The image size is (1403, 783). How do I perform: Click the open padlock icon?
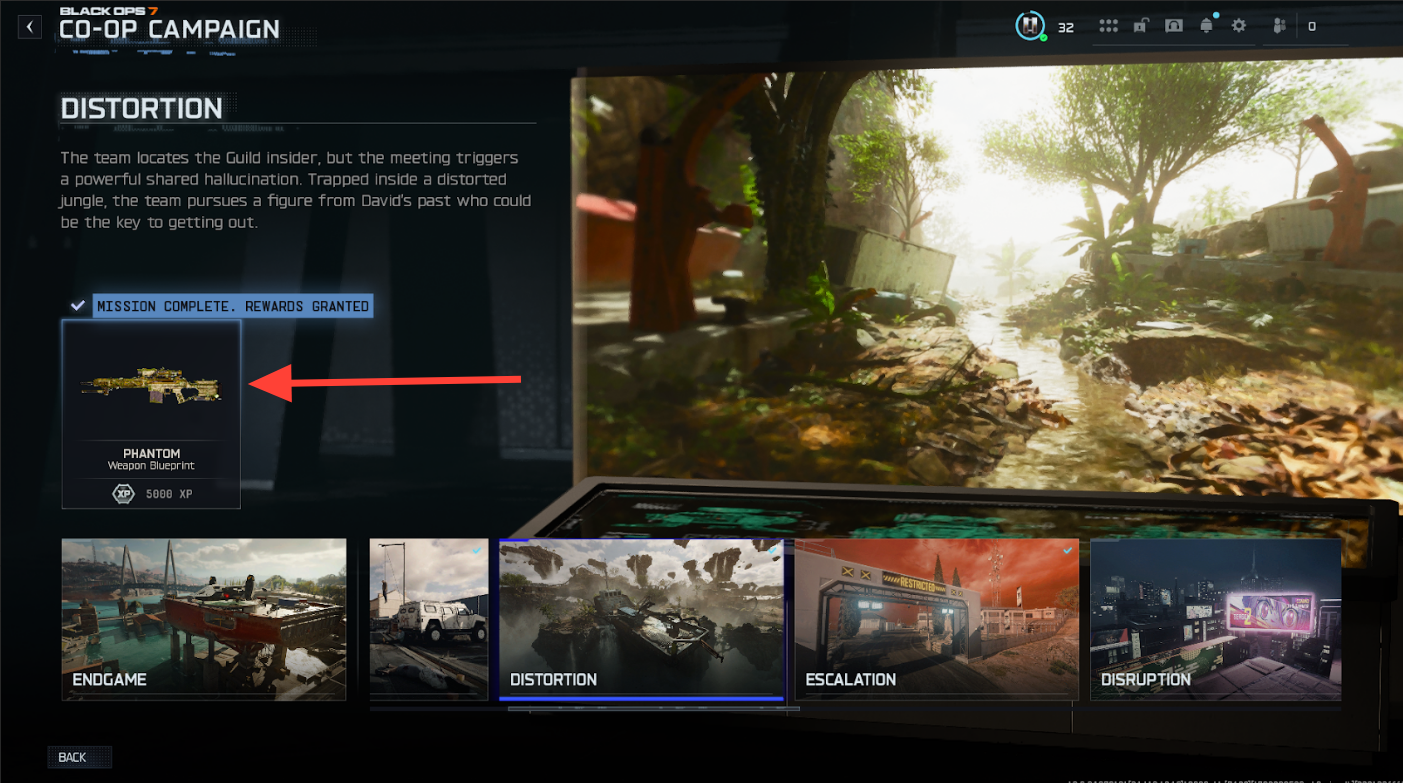tap(1140, 26)
